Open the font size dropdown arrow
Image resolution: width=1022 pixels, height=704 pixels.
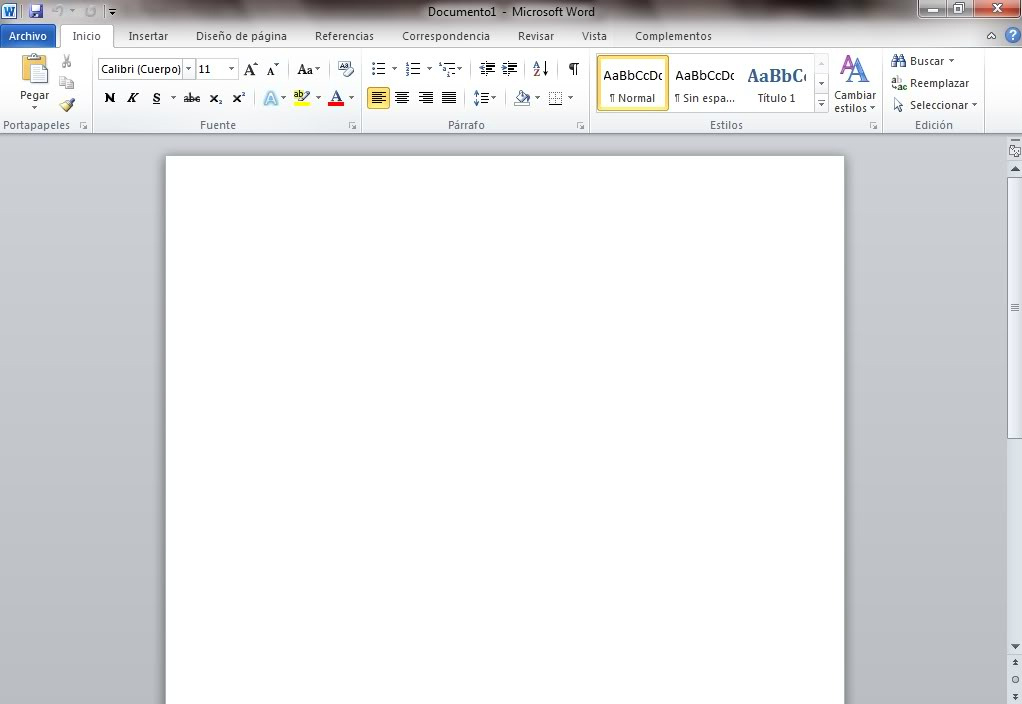pos(231,68)
